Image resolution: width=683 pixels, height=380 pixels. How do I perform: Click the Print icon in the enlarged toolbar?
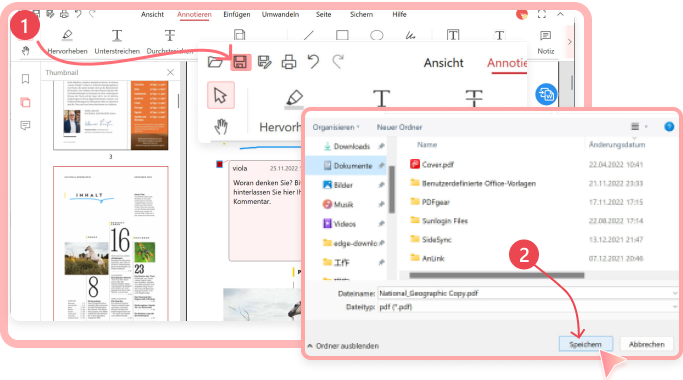289,62
